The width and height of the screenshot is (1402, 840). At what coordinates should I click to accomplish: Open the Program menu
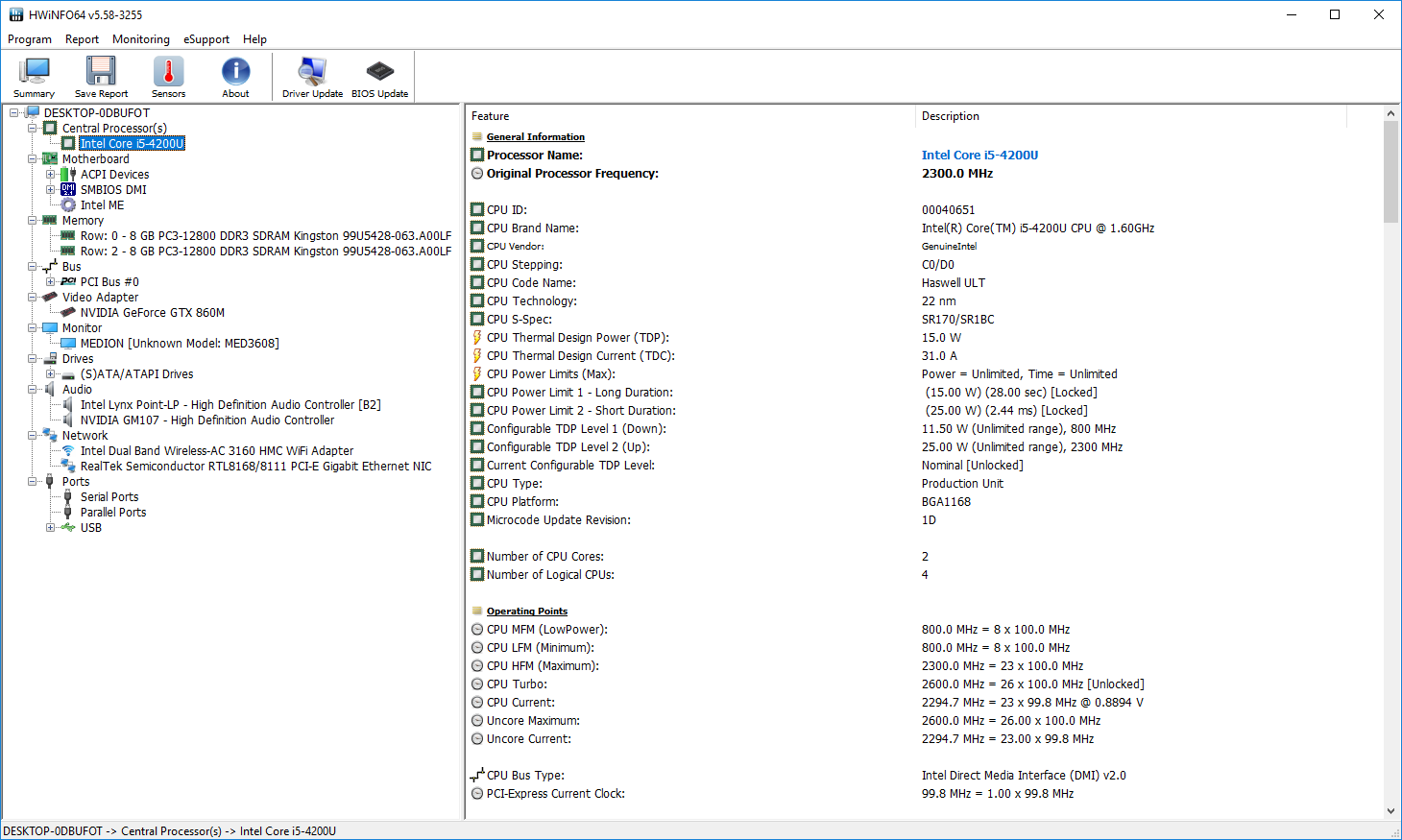(30, 39)
